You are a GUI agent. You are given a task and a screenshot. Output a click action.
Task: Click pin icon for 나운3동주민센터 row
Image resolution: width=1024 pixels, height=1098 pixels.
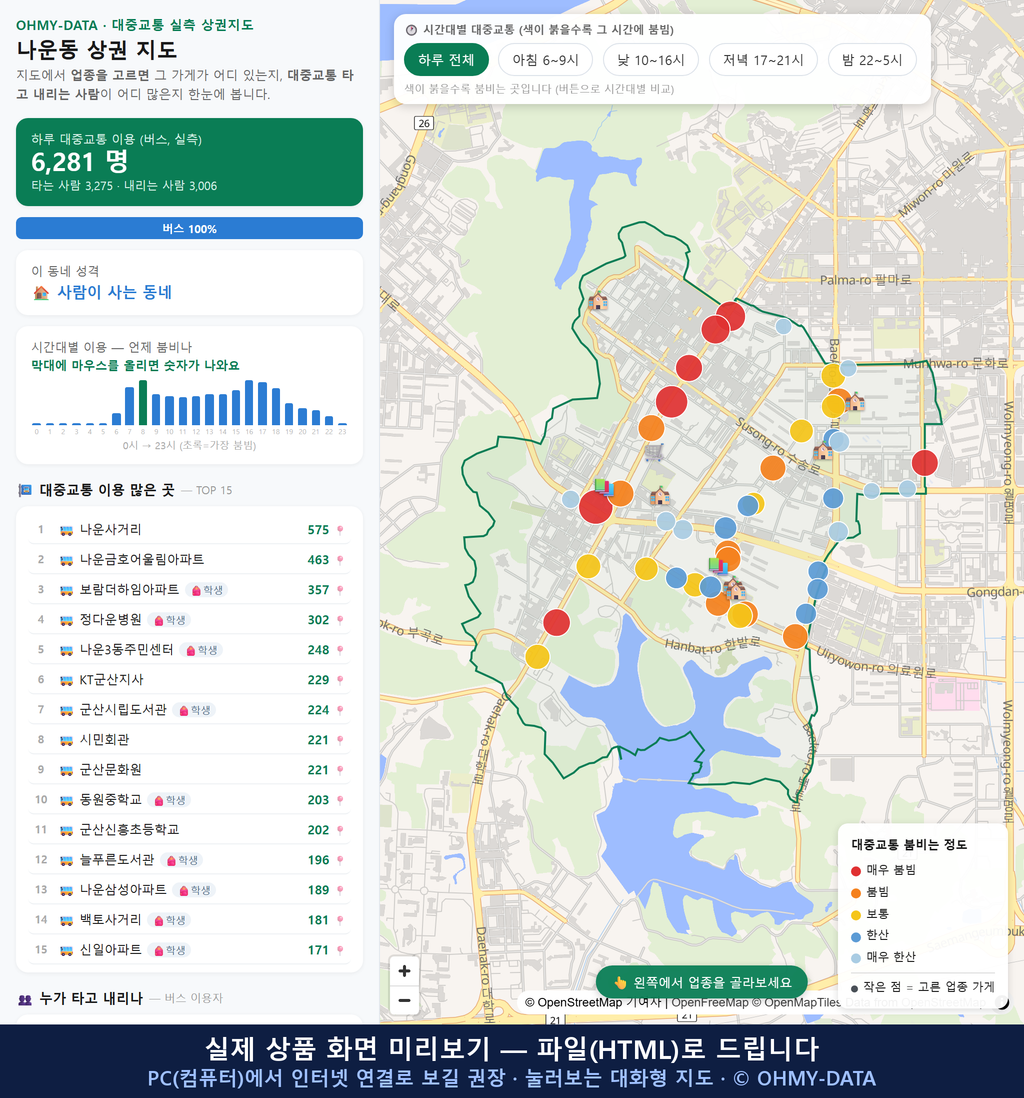tap(340, 651)
